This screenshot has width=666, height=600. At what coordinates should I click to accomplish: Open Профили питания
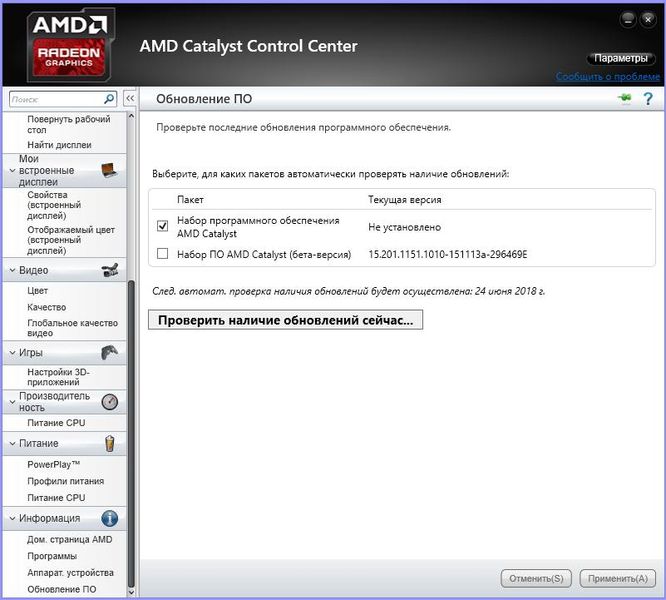66,481
